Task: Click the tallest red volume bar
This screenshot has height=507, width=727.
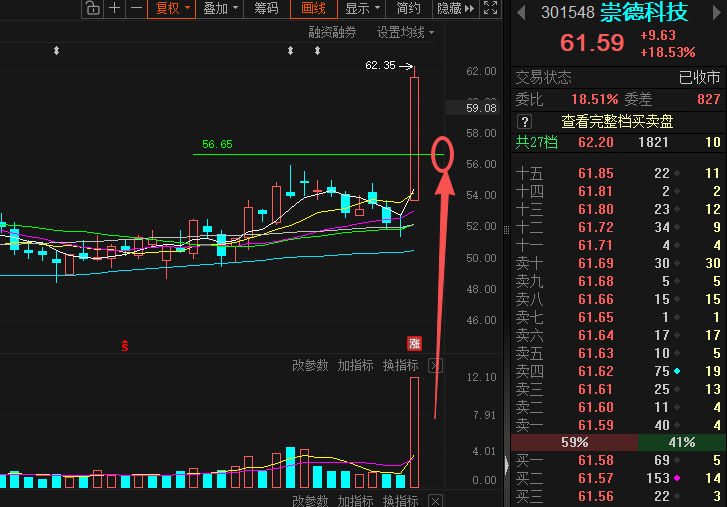Action: 414,432
